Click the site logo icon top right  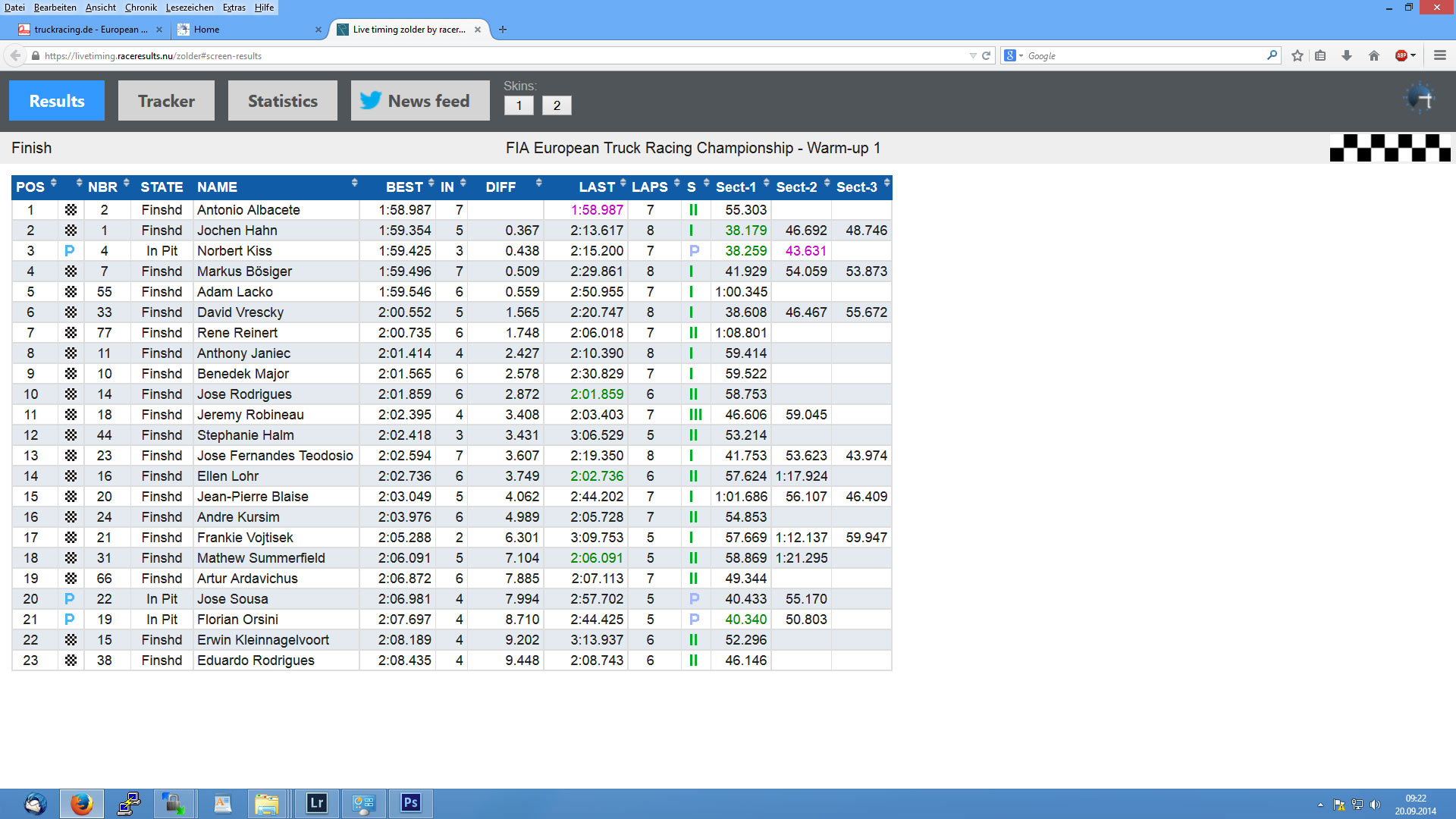pos(1420,98)
